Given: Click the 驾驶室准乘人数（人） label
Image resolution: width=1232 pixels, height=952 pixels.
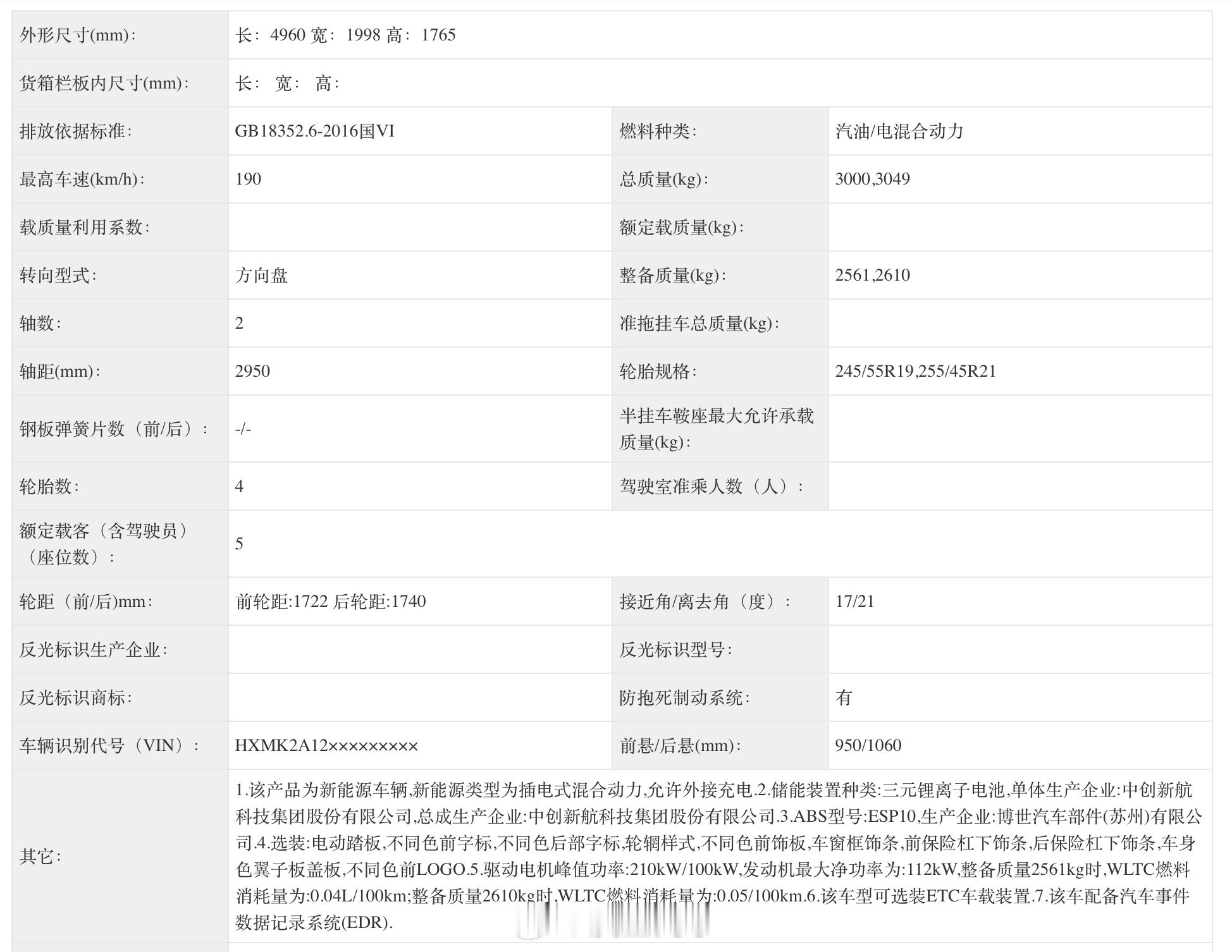Looking at the screenshot, I should pyautogui.click(x=711, y=486).
